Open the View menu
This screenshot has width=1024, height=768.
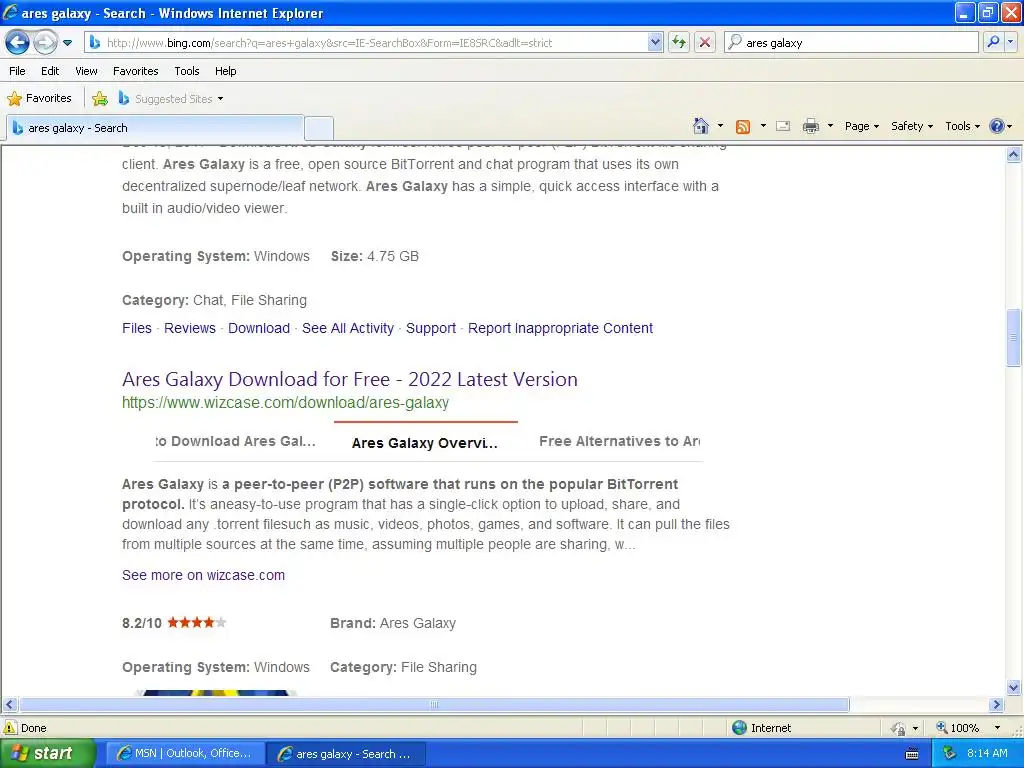click(86, 71)
